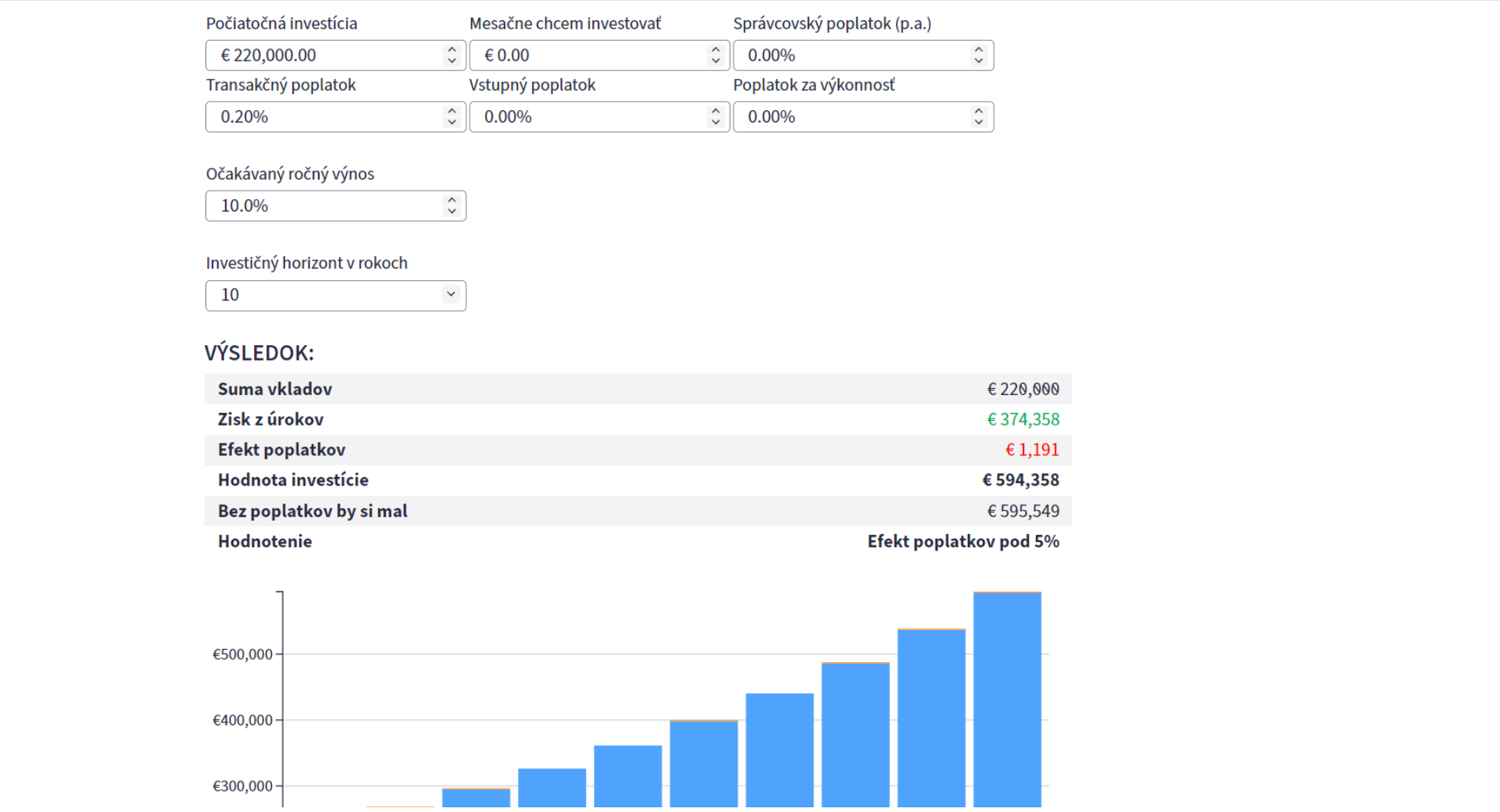Decrease Správcovský poplatok with down arrow
The height and width of the screenshot is (812, 1500).
pos(979,61)
